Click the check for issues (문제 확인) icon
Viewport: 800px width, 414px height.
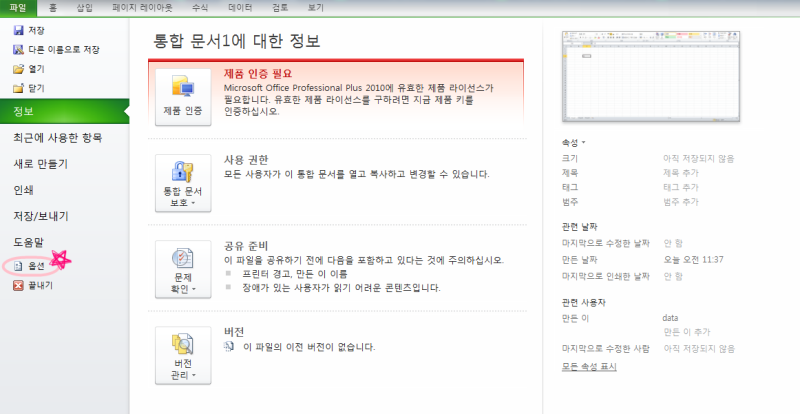[x=183, y=258]
